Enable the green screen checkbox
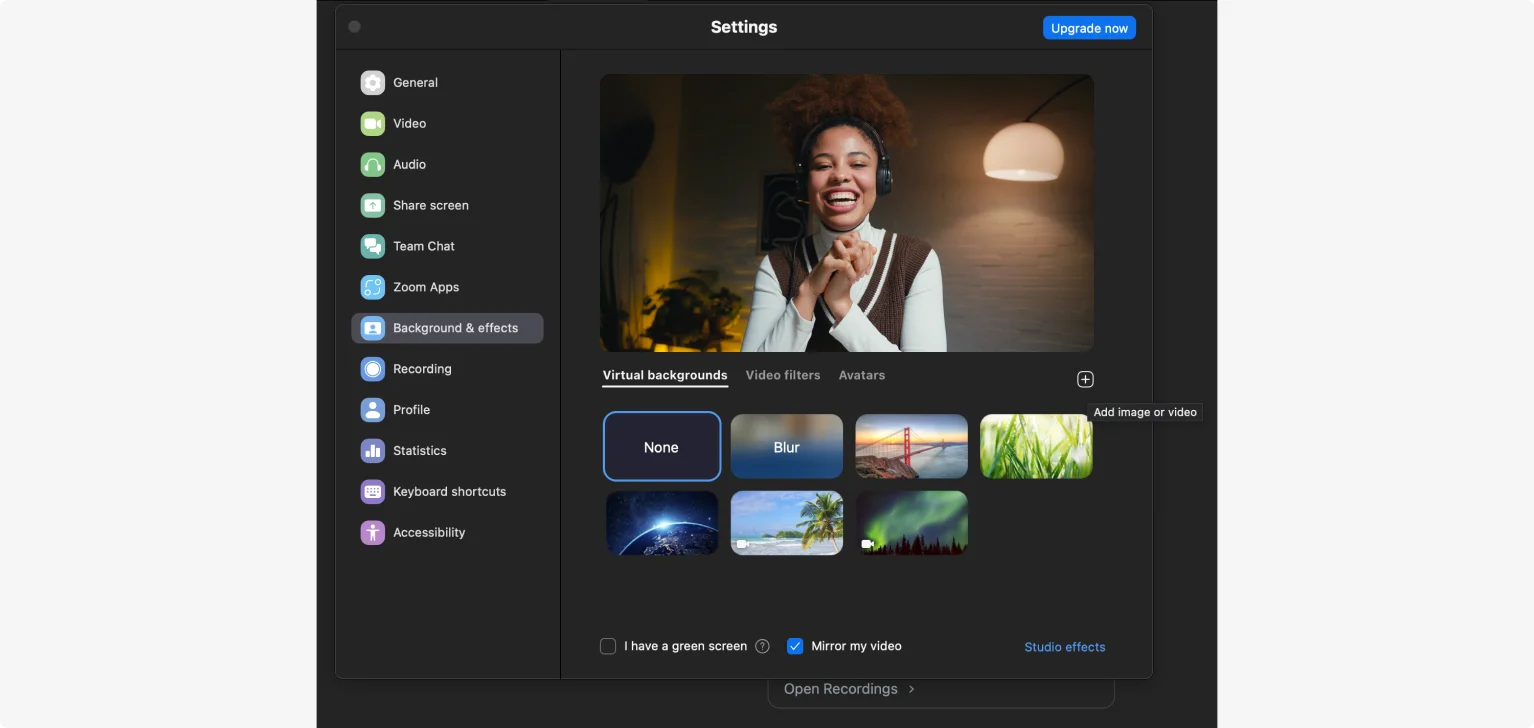This screenshot has width=1534, height=728. click(607, 645)
